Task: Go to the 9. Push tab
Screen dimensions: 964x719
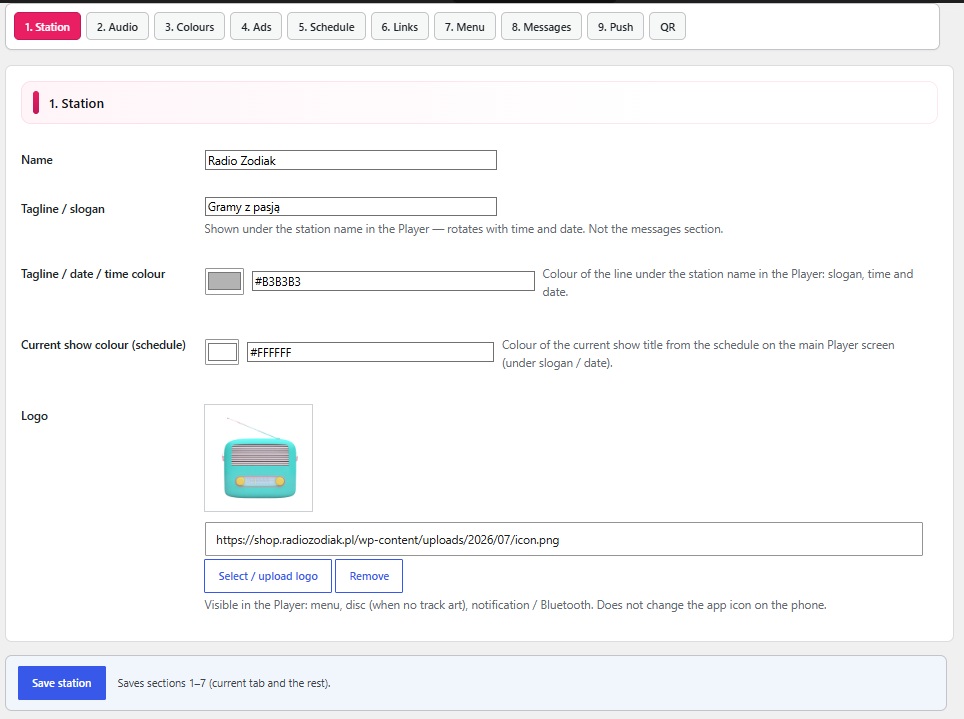Action: pyautogui.click(x=615, y=27)
